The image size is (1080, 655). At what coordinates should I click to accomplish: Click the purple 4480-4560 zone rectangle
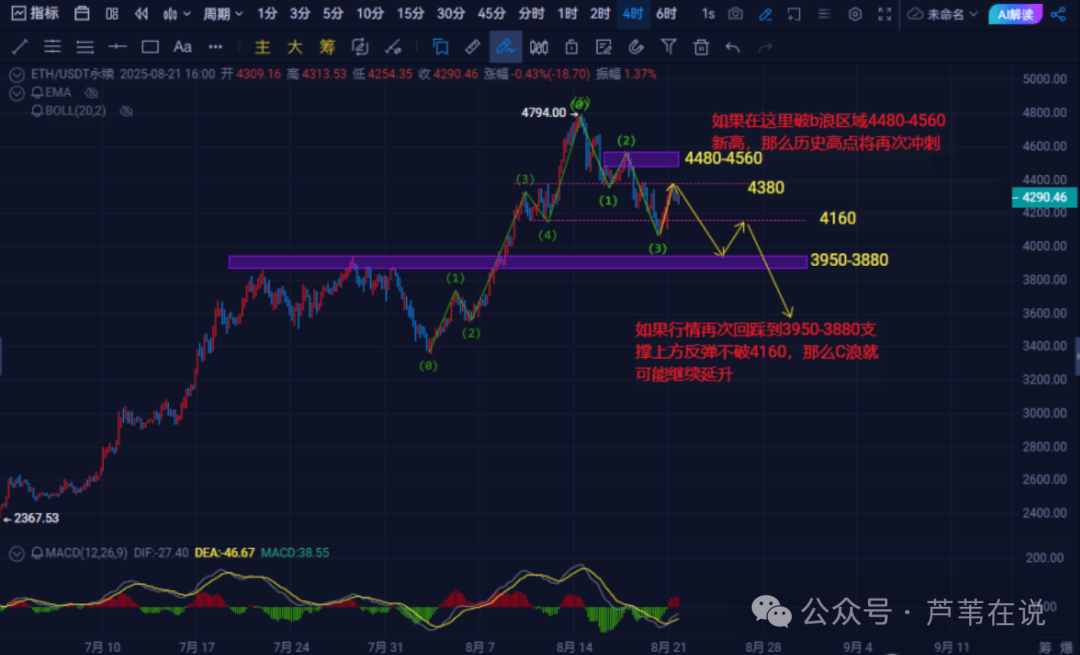tap(641, 159)
